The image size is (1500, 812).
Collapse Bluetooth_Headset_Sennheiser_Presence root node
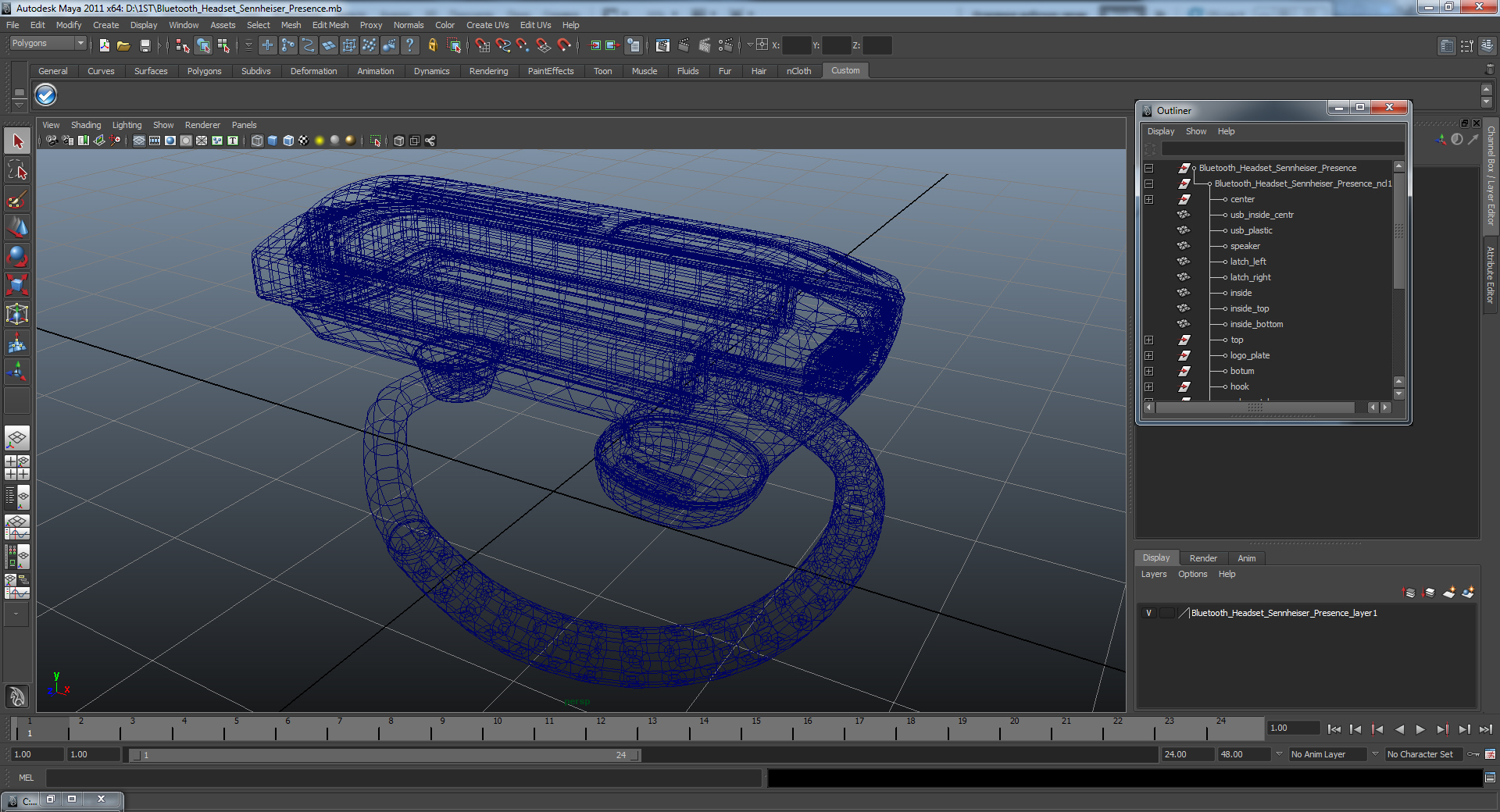[1148, 168]
